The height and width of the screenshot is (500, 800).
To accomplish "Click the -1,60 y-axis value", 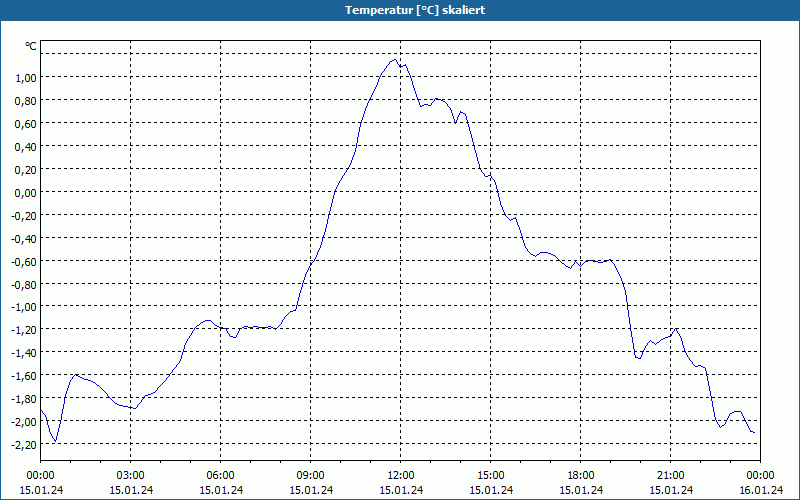I will tap(24, 376).
